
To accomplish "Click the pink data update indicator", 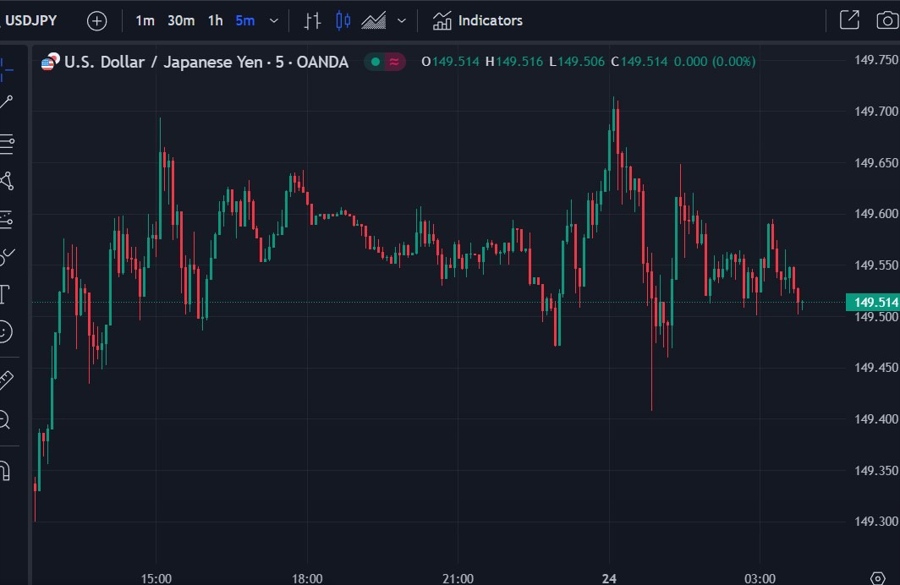I will pyautogui.click(x=394, y=61).
